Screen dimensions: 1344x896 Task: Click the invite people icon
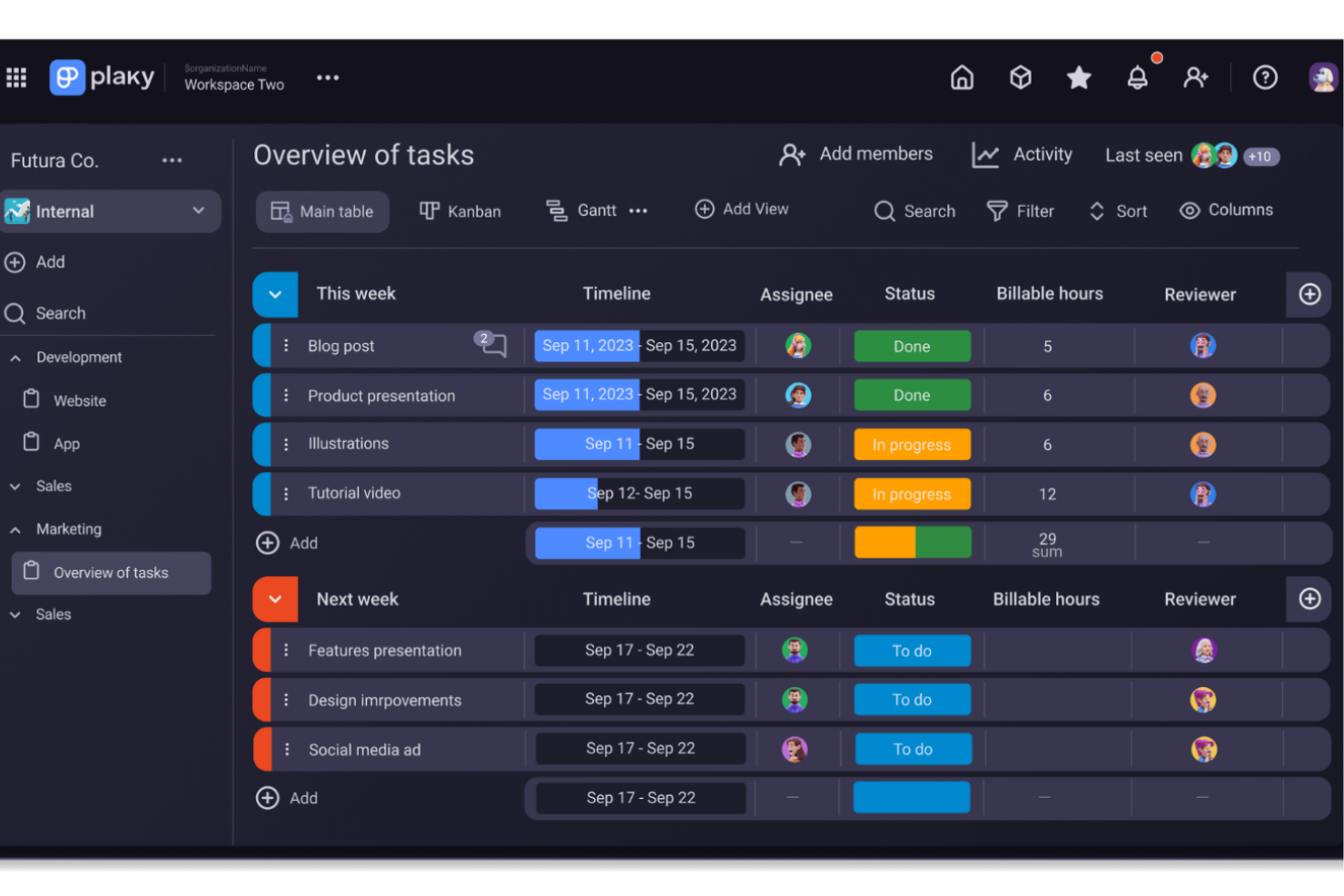click(1195, 78)
